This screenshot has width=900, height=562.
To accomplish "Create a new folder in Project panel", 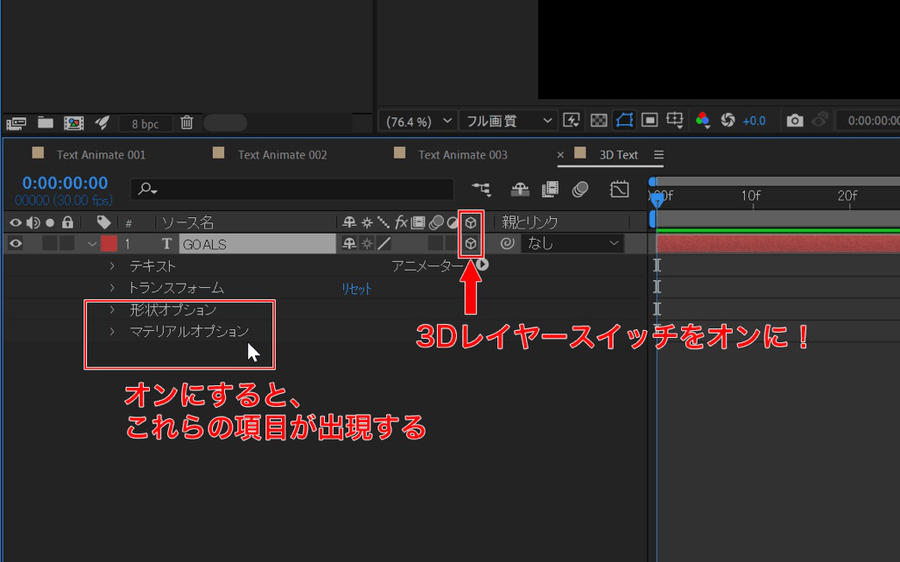I will coord(45,123).
